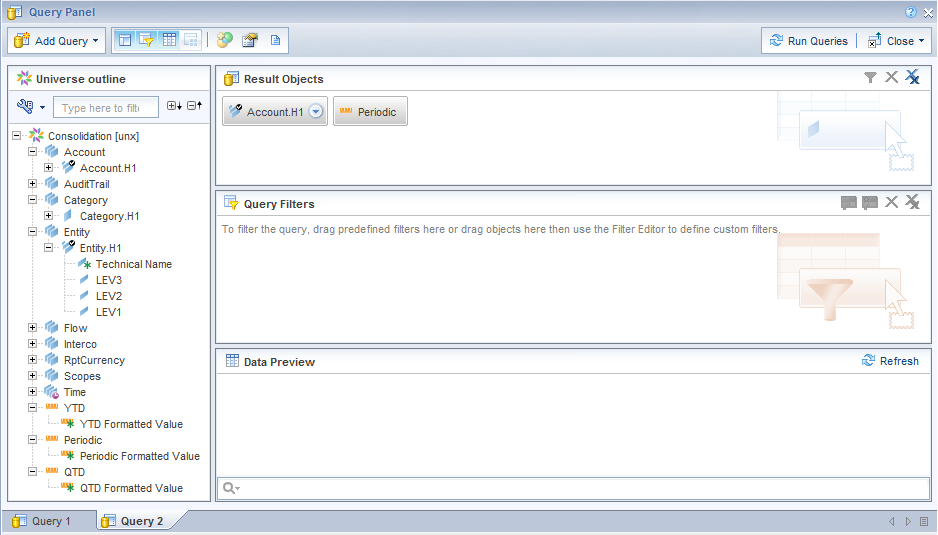This screenshot has height=535, width=938.
Task: Open the Add Query dropdown
Action: click(x=56, y=41)
